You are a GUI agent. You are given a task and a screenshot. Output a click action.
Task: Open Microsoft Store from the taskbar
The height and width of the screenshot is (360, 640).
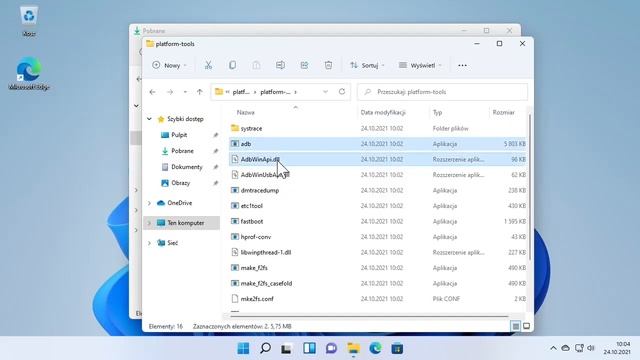pyautogui.click(x=397, y=348)
